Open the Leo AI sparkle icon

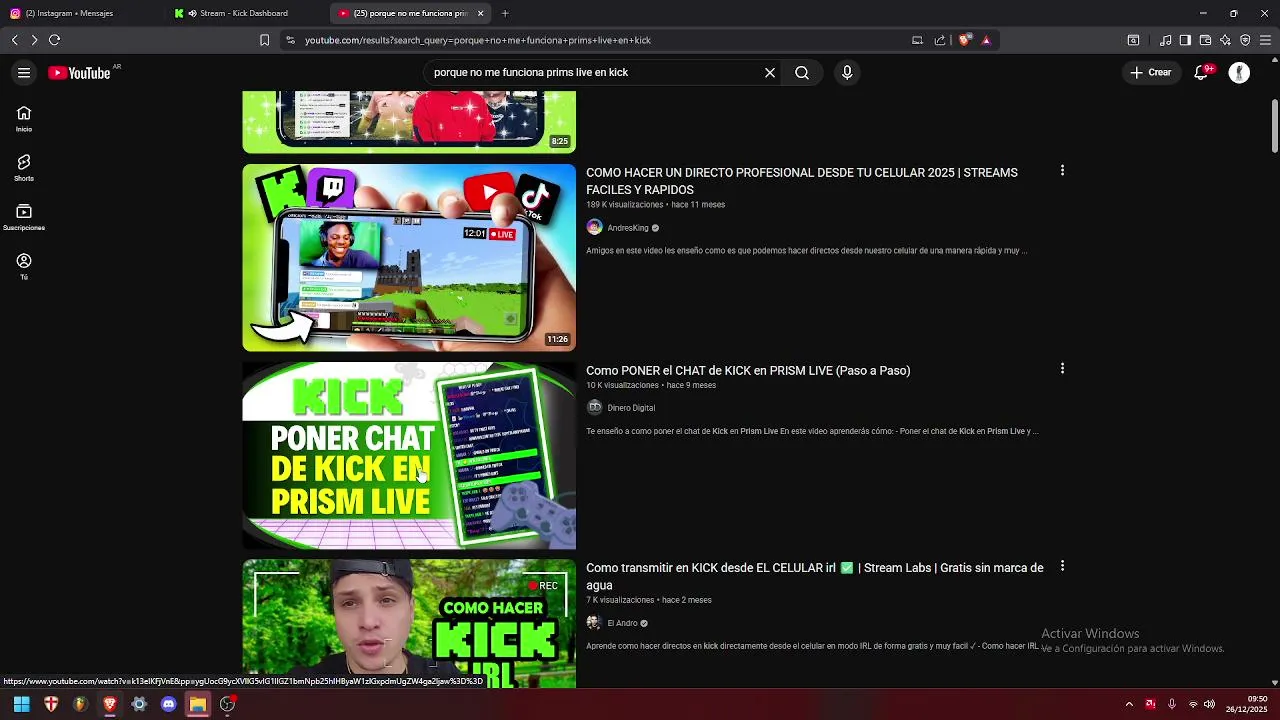click(x=1225, y=40)
